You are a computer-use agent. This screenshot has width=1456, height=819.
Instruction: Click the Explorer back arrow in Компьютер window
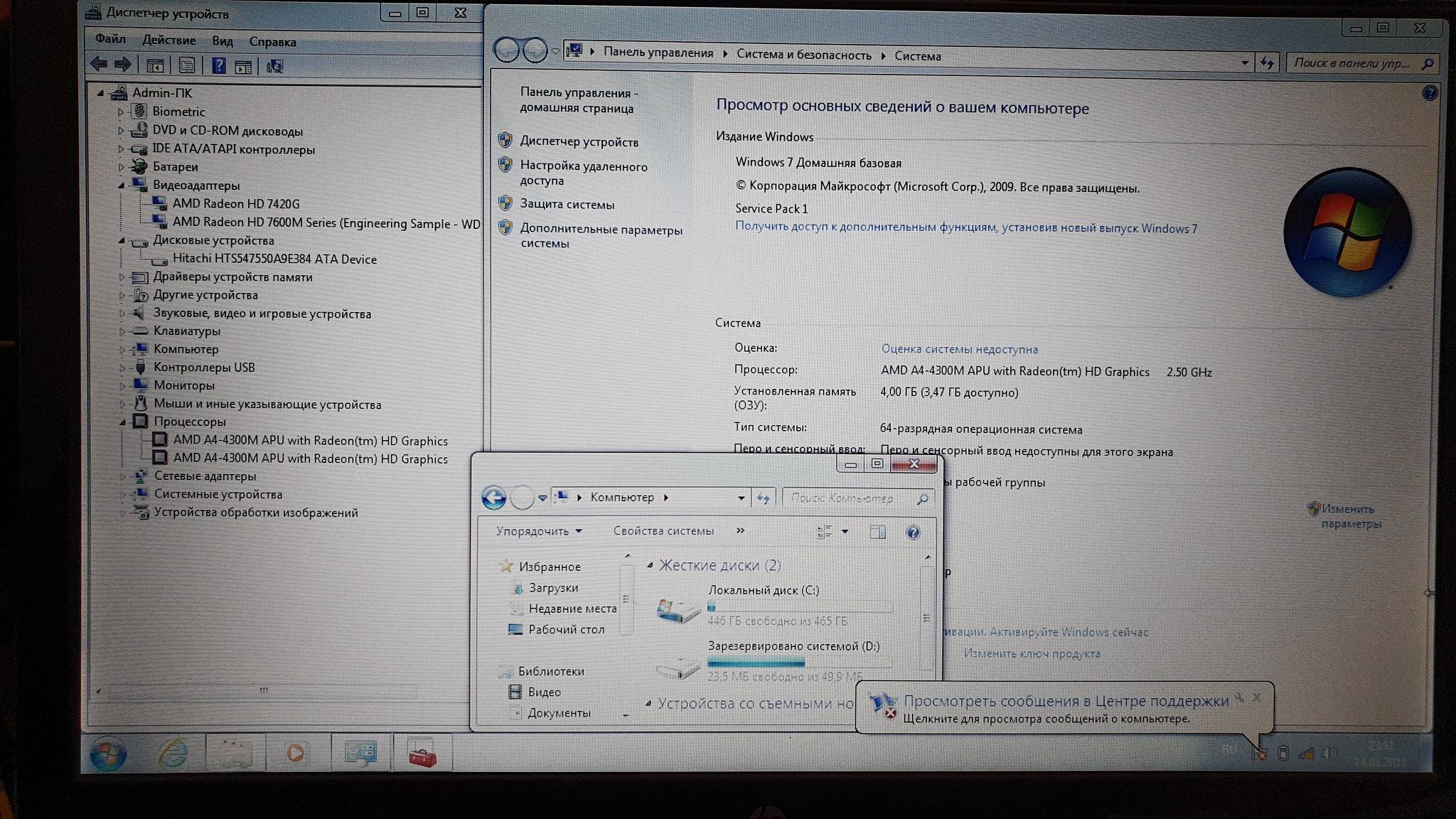(x=494, y=498)
